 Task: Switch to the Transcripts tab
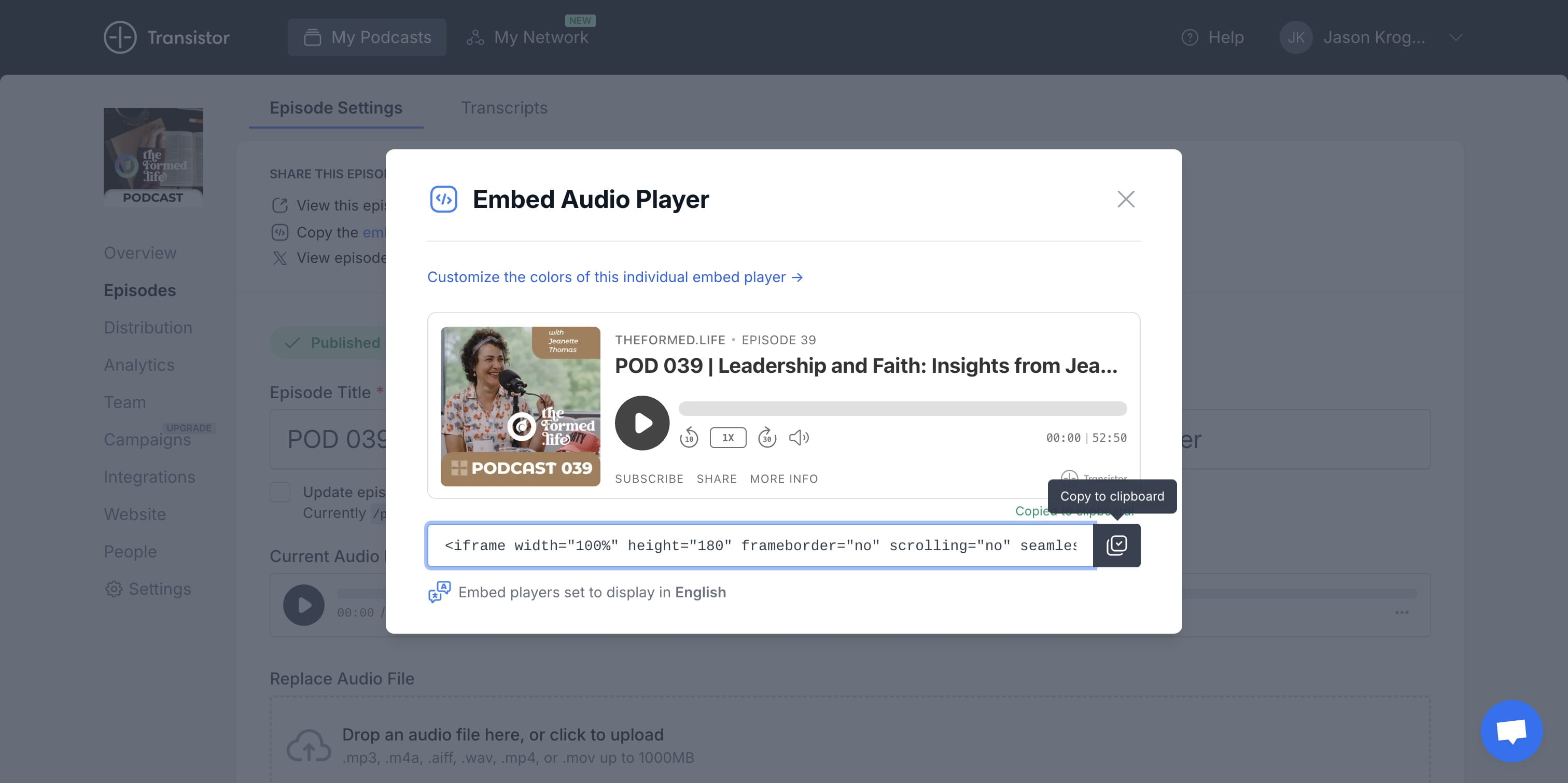click(504, 108)
